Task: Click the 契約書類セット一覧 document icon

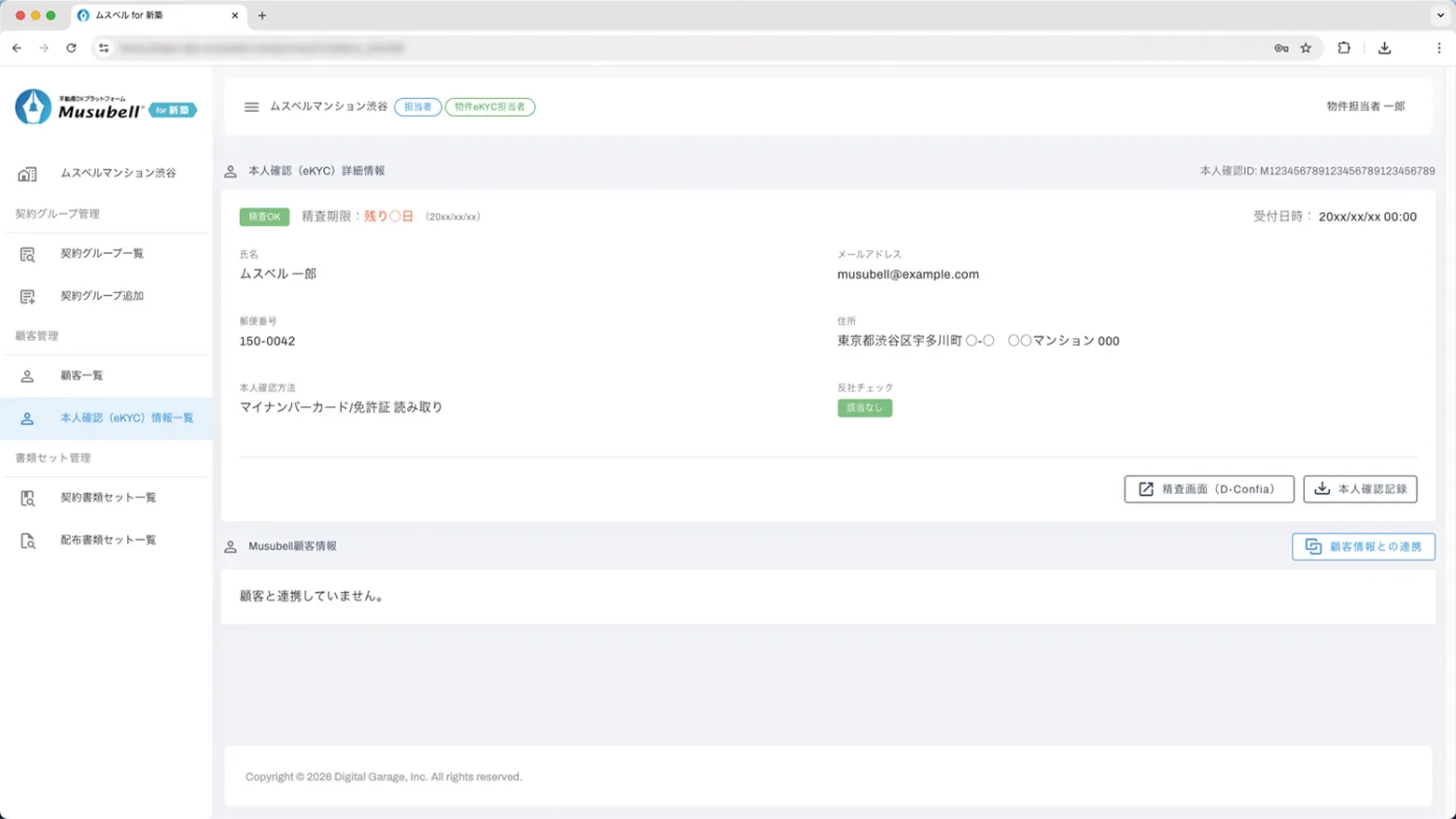Action: click(27, 499)
